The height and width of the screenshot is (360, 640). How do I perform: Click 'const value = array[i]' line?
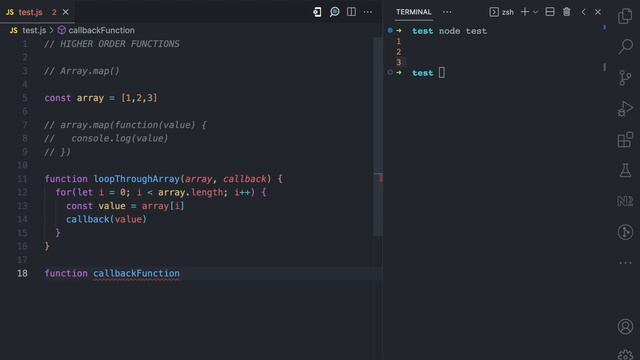click(x=125, y=206)
